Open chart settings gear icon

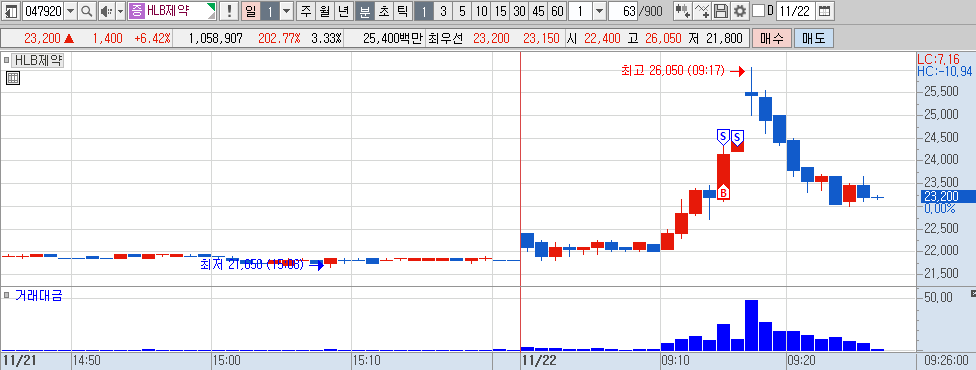click(739, 11)
